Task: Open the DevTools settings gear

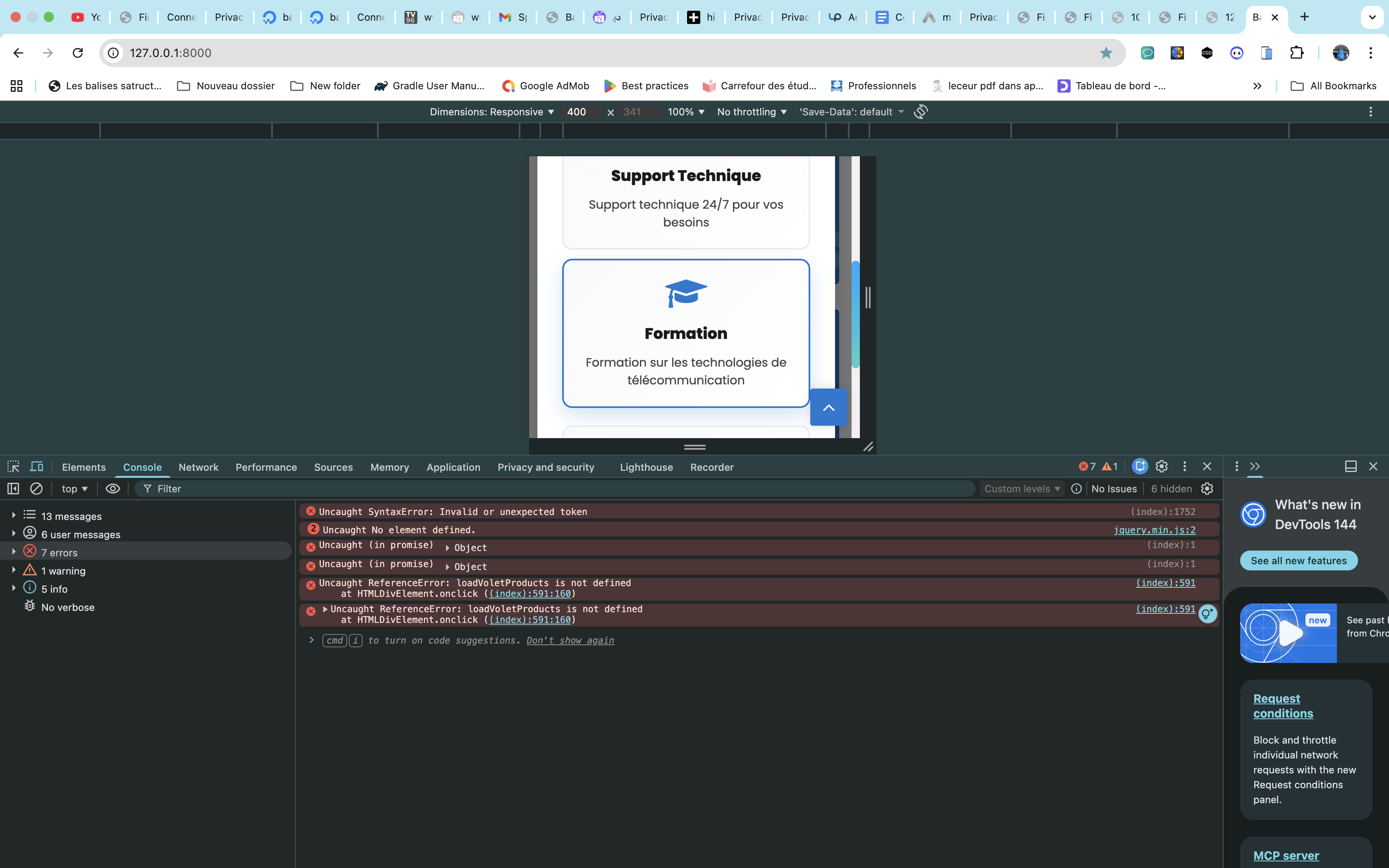Action: point(1162,467)
